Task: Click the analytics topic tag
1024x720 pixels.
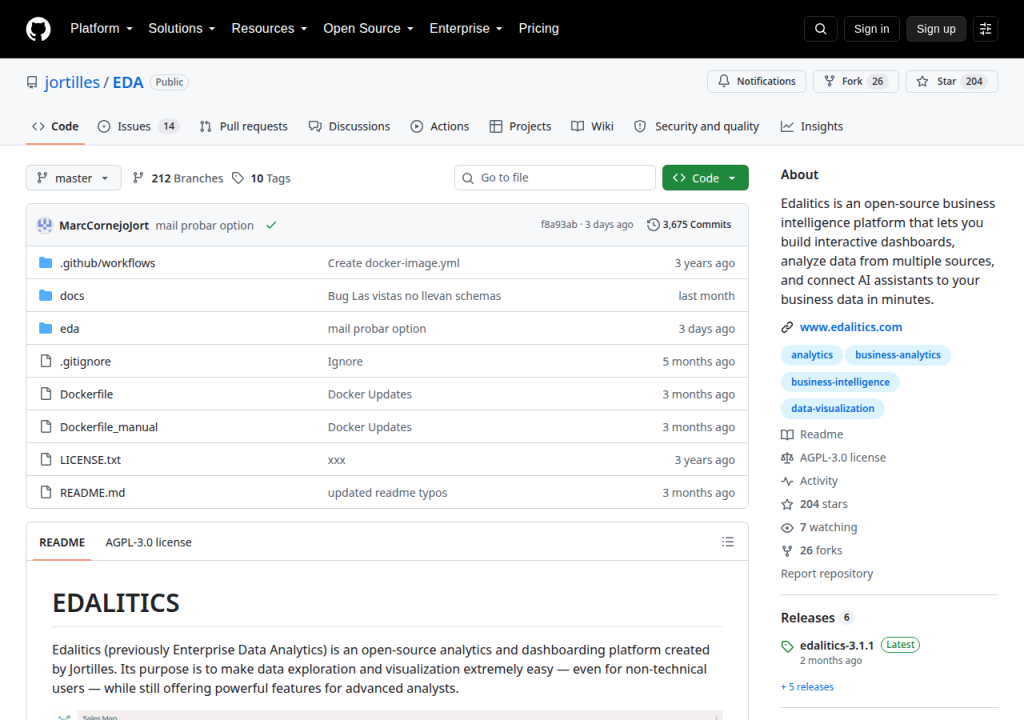Action: click(812, 355)
